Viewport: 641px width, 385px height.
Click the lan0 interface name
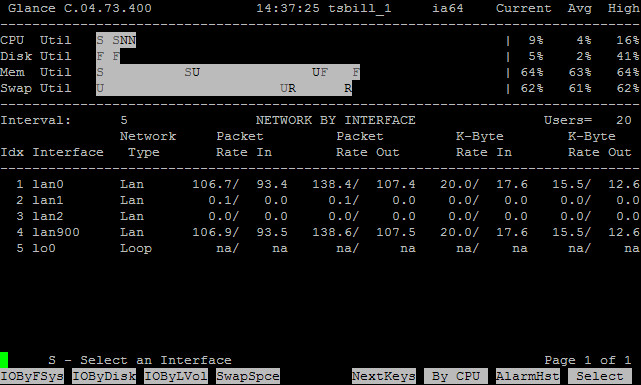[x=48, y=184]
